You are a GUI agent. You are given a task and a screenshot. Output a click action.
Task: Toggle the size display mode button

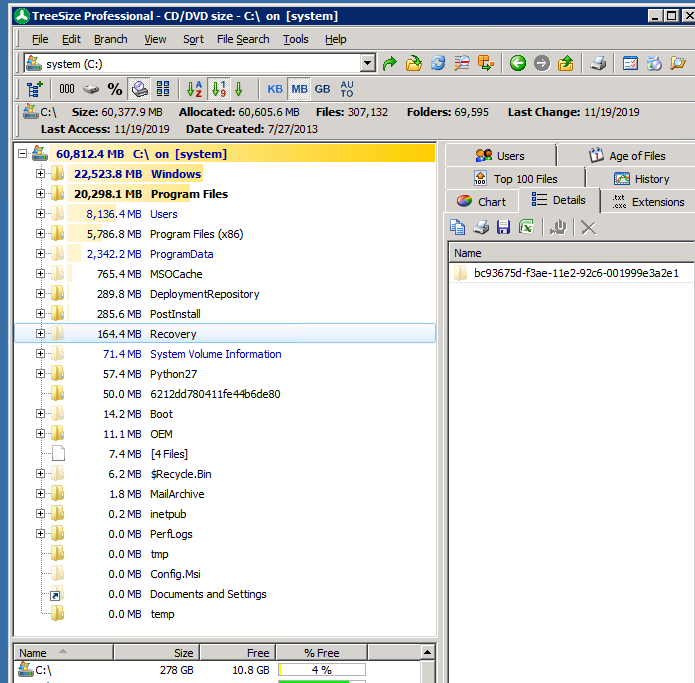[x=139, y=89]
